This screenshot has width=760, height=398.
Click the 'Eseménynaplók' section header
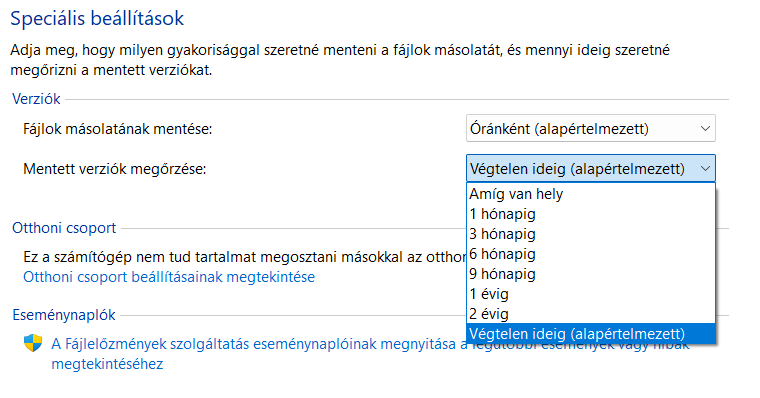pos(64,315)
